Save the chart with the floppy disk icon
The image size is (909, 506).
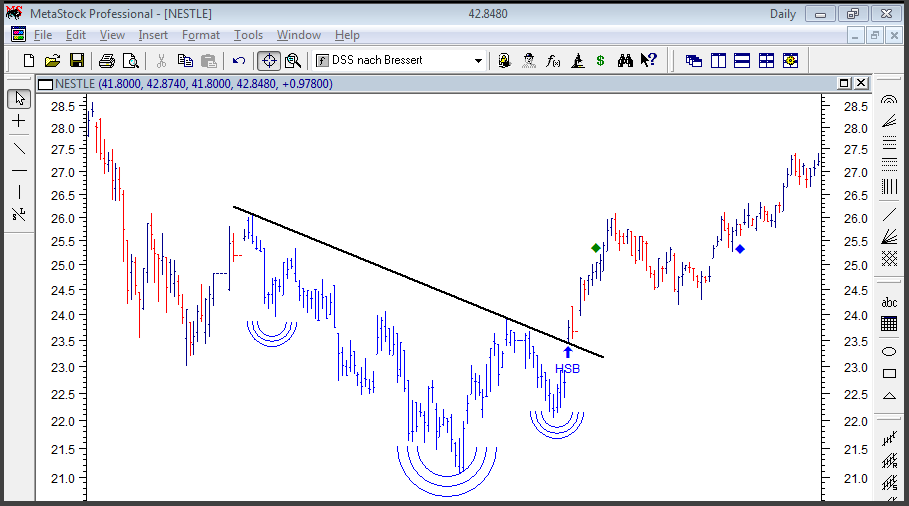77,60
